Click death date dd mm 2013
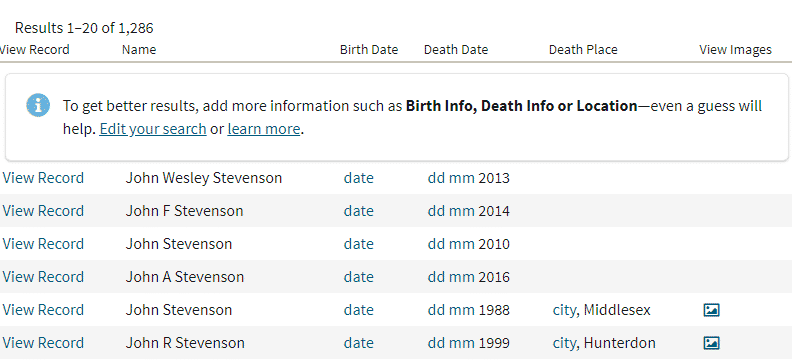The width and height of the screenshot is (792, 360). click(x=469, y=178)
